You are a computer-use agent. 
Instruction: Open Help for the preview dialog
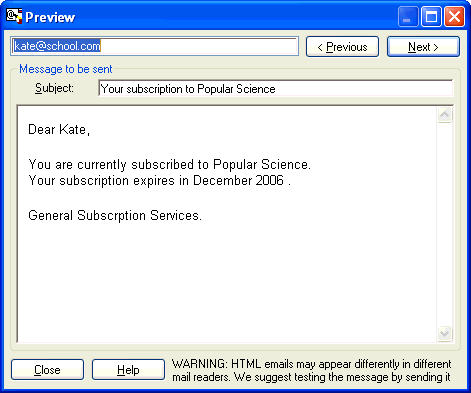[128, 370]
